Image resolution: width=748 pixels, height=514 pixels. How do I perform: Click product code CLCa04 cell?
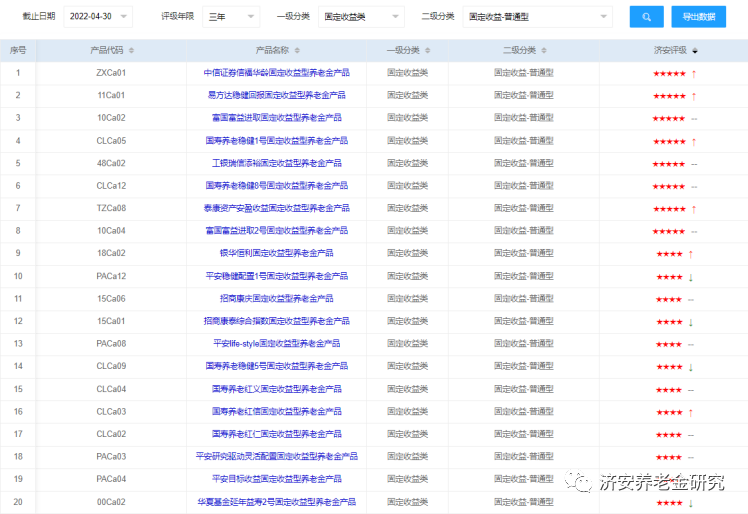[111, 389]
